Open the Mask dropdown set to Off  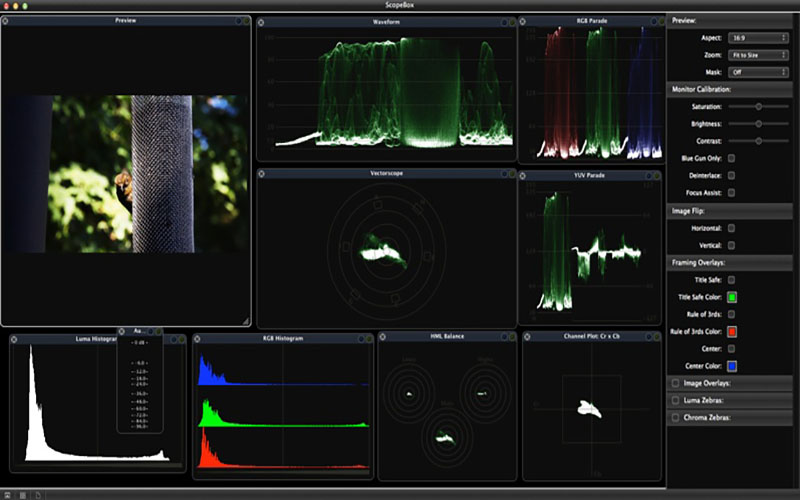tap(758, 72)
